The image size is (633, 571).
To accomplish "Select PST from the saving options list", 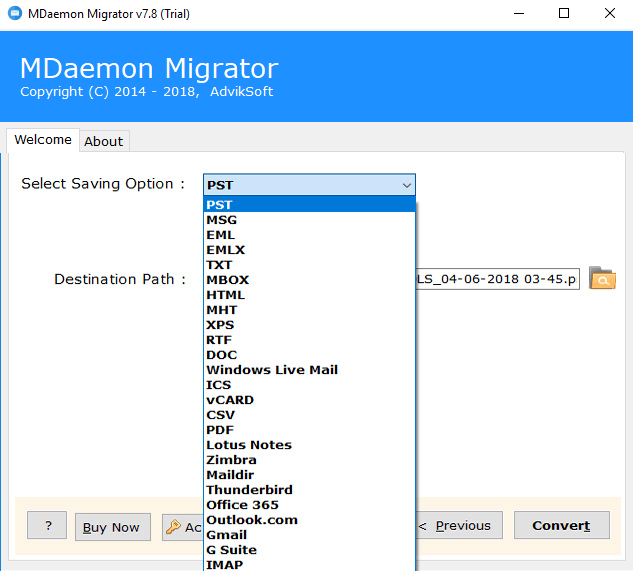I will tap(309, 205).
